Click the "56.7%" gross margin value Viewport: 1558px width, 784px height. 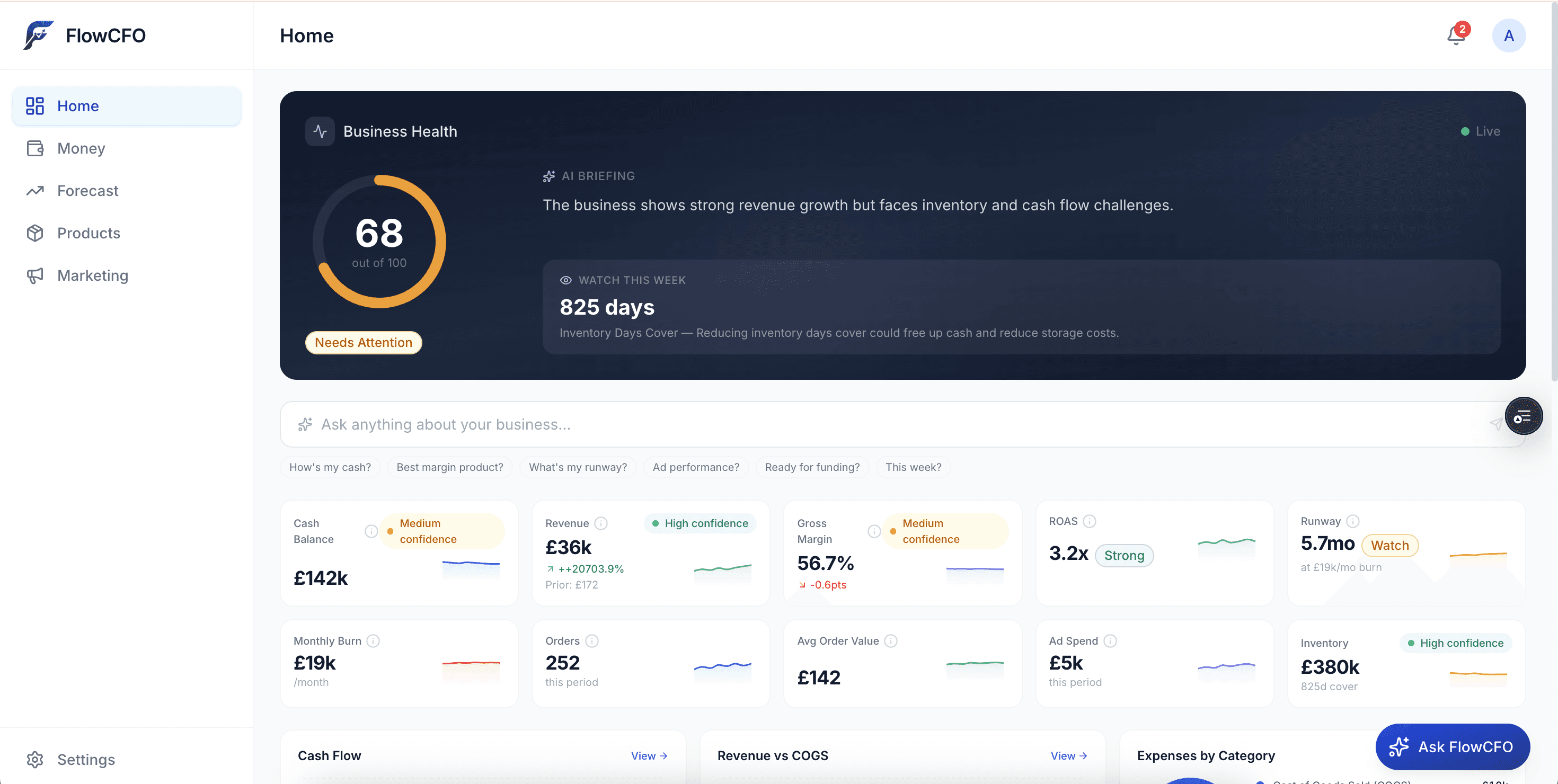825,563
